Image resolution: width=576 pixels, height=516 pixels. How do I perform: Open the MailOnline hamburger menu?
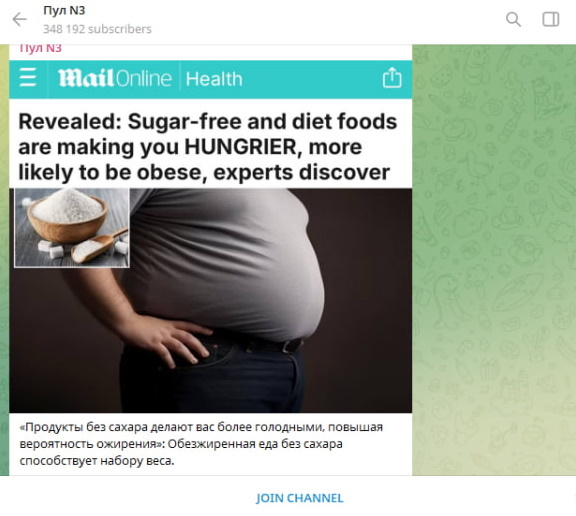tap(28, 77)
